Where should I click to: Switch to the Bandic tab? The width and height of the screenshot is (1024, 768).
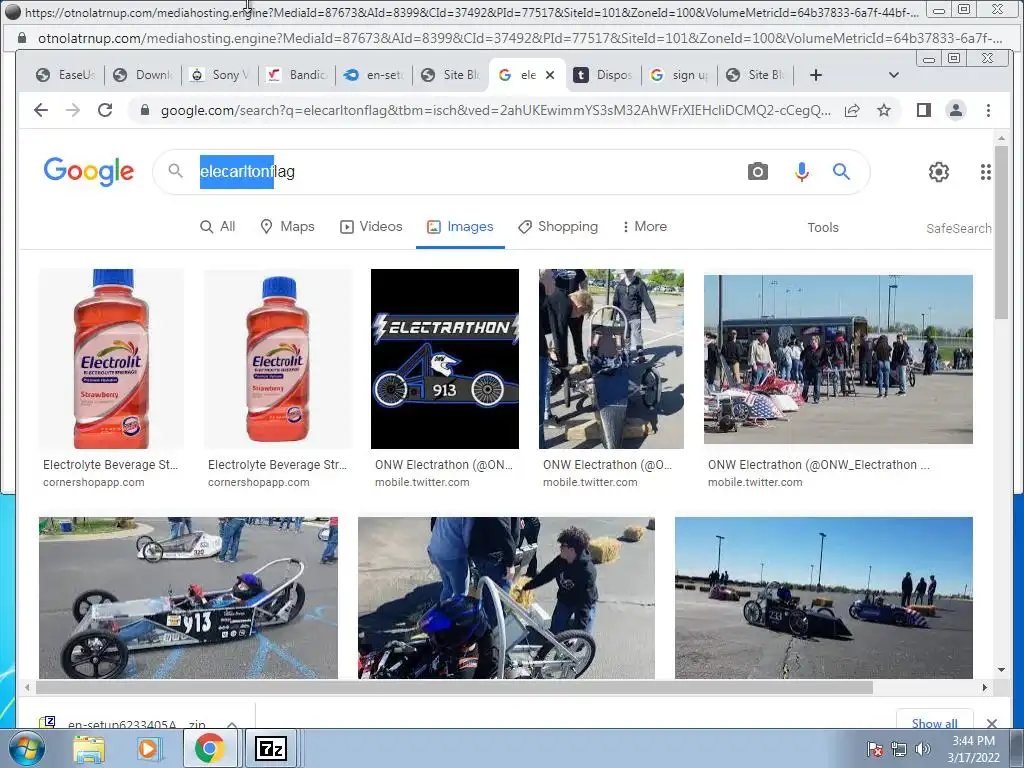298,75
